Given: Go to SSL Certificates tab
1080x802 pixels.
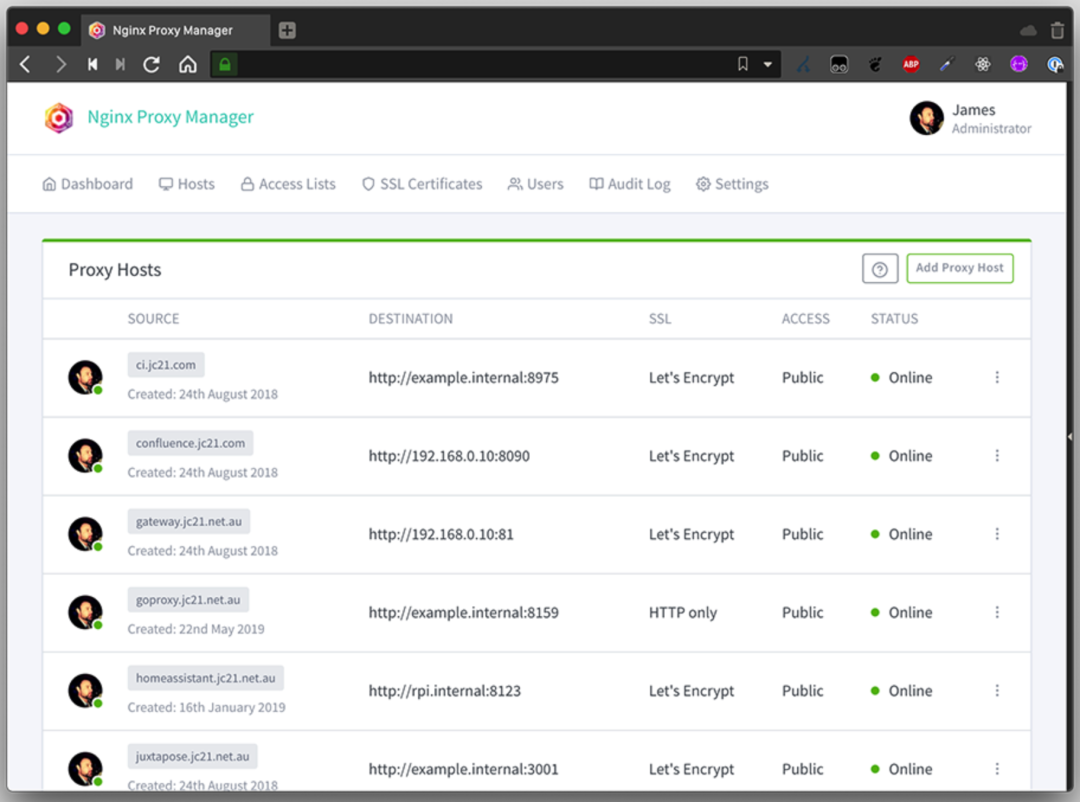Looking at the screenshot, I should [422, 184].
